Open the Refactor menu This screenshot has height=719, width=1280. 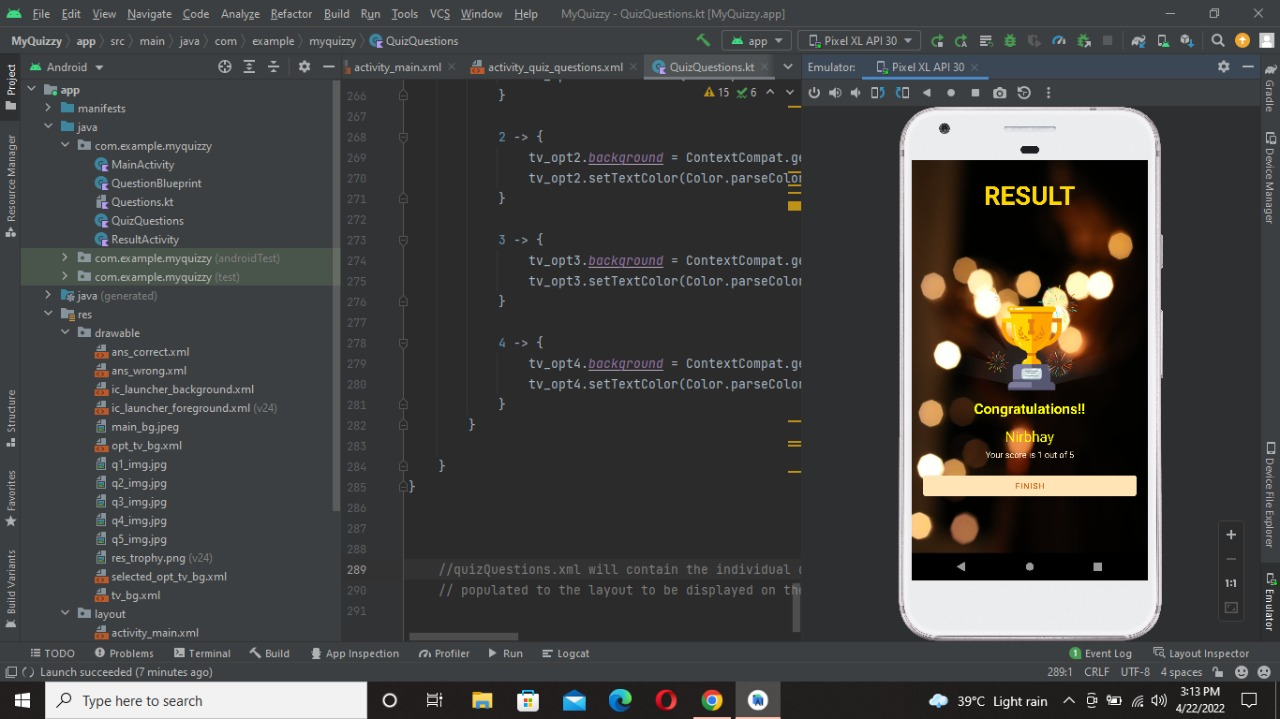(x=291, y=14)
